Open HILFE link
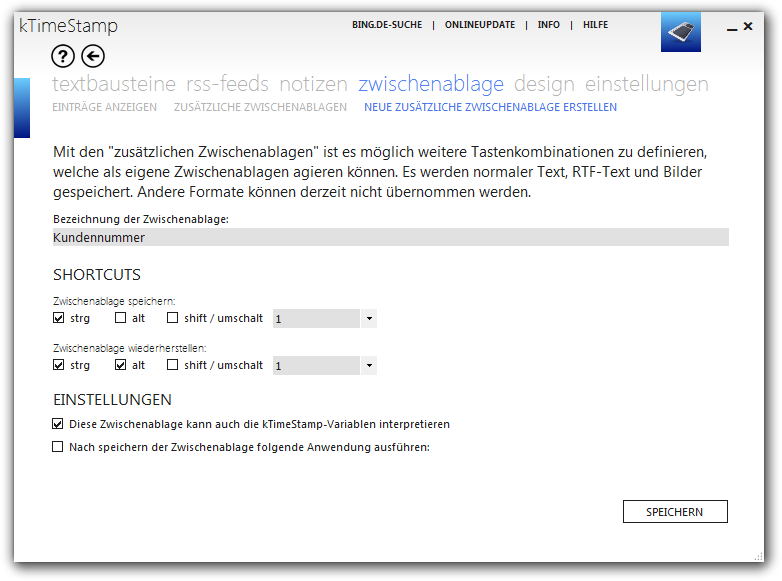This screenshot has height=581, width=782. (595, 25)
